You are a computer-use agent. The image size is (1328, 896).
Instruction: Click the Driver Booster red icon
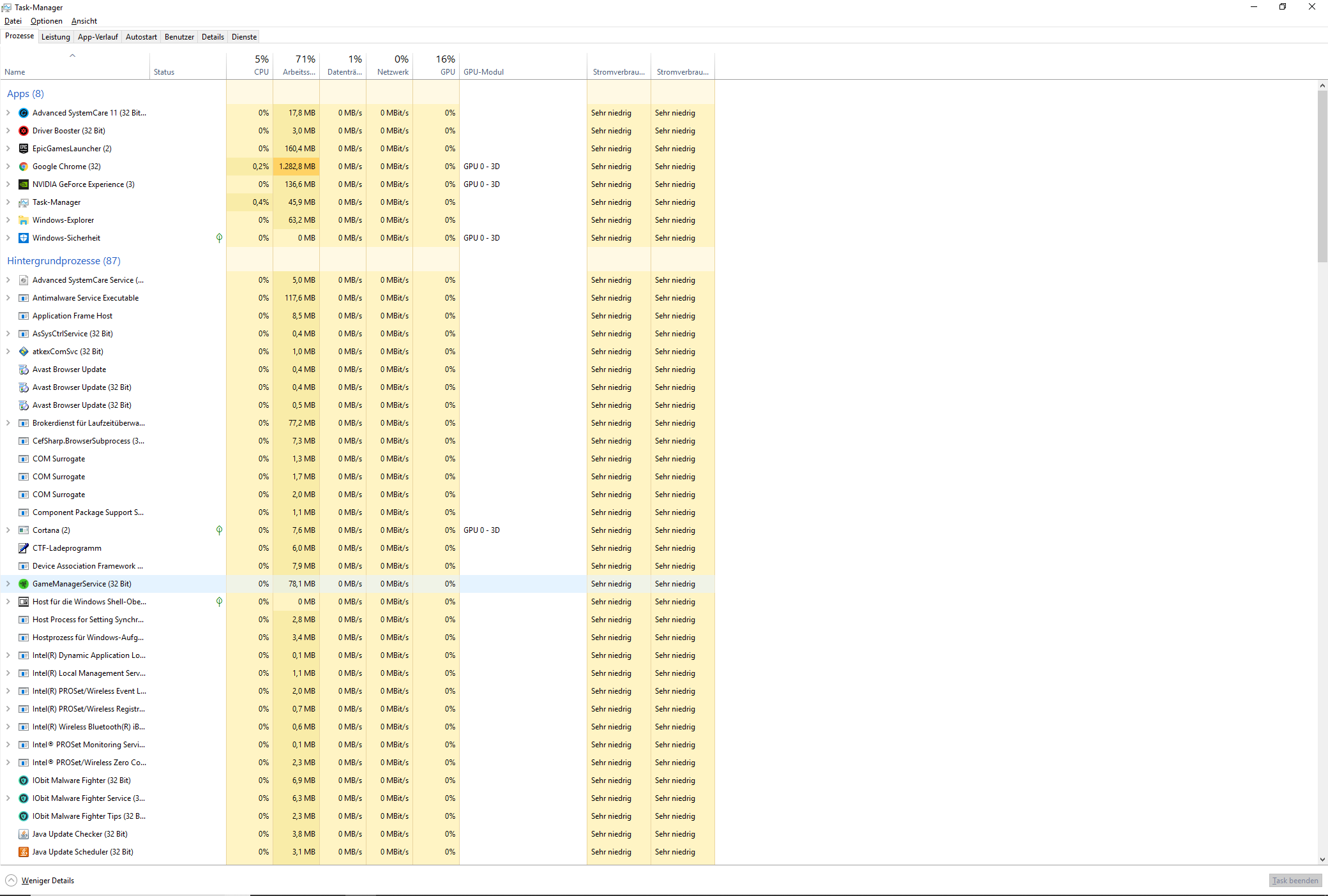(x=24, y=131)
